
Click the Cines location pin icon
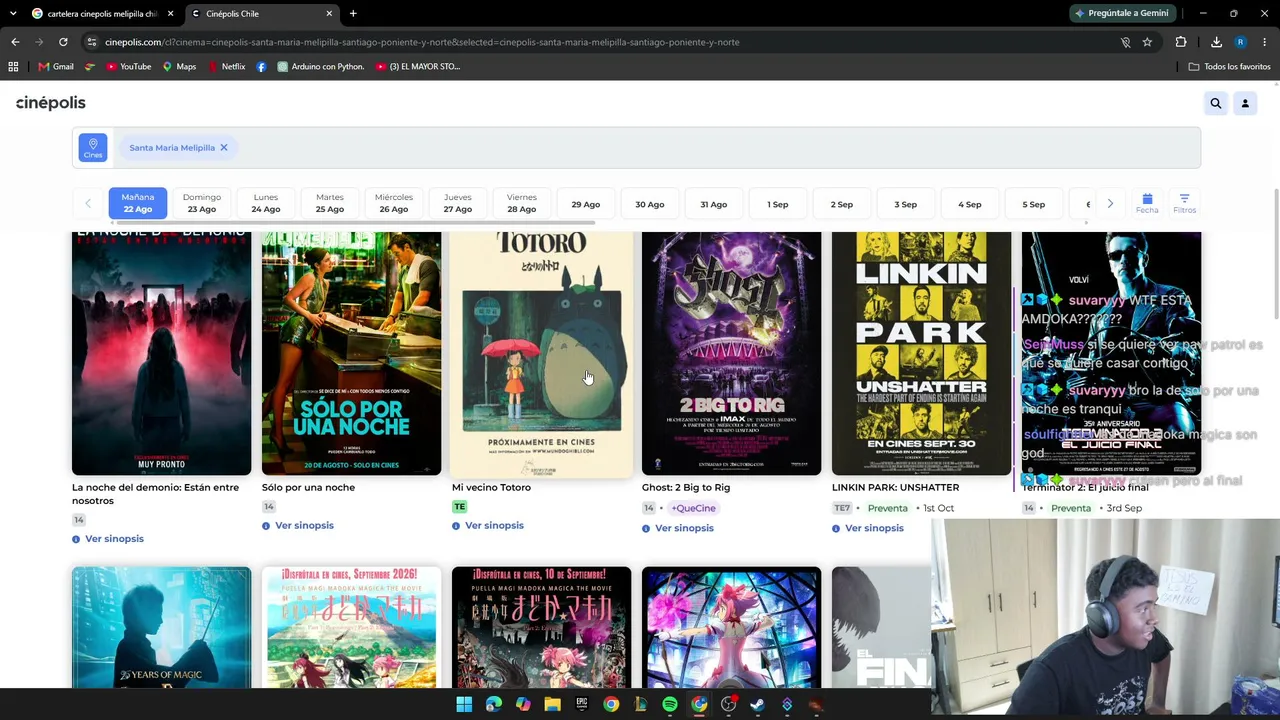coord(93,147)
